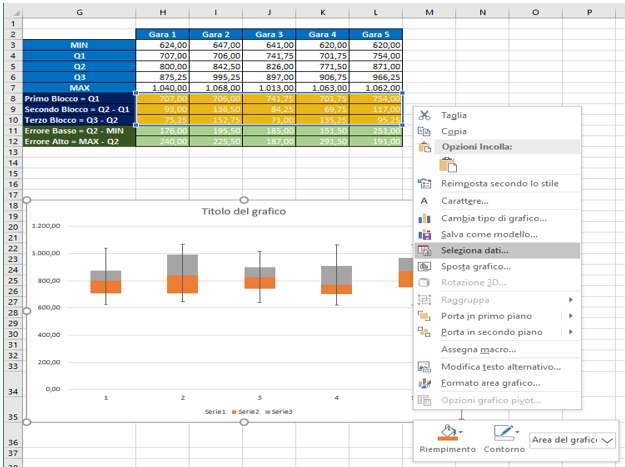Viewport: 625px width, 467px height.
Task: Click the Riempimento paint bucket icon
Action: 446,432
